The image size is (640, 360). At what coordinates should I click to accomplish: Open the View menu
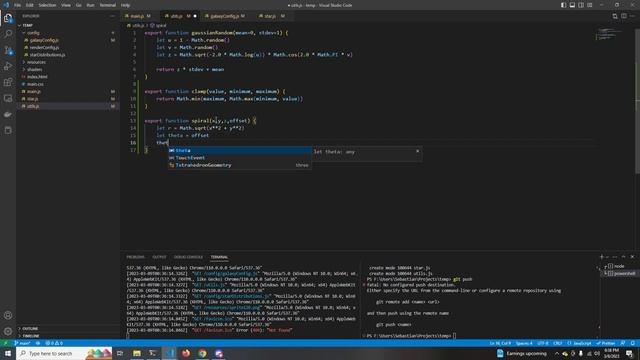(x=66, y=5)
